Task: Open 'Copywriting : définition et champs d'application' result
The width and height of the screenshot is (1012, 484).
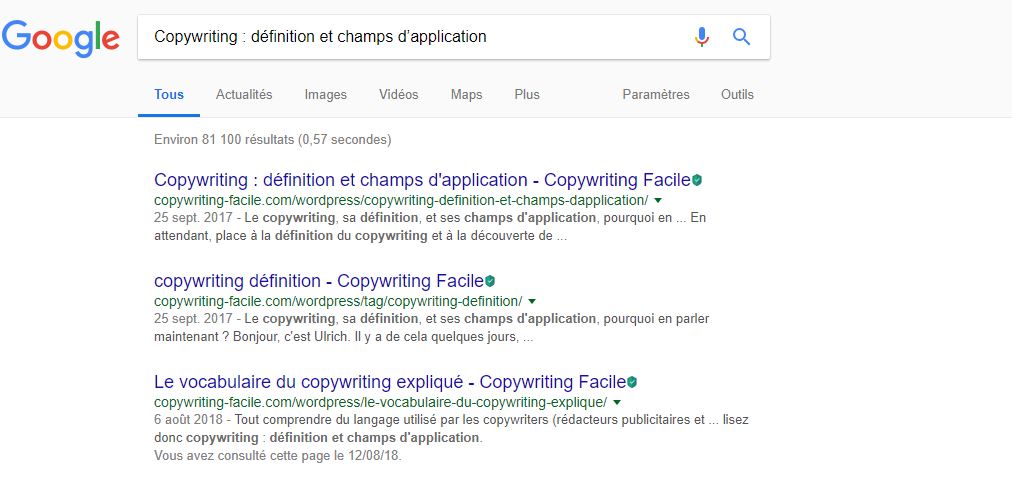Action: [420, 181]
